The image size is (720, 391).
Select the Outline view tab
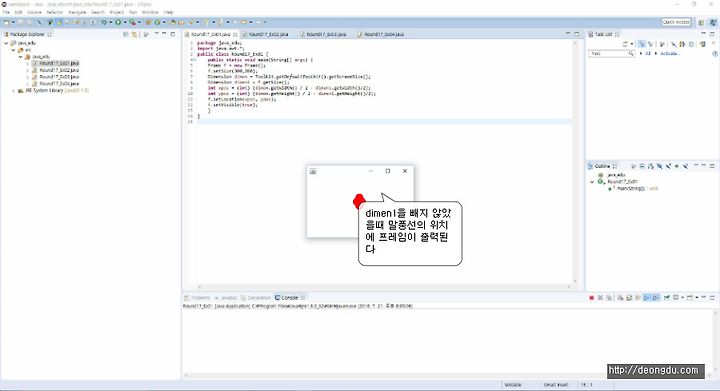pos(602,166)
